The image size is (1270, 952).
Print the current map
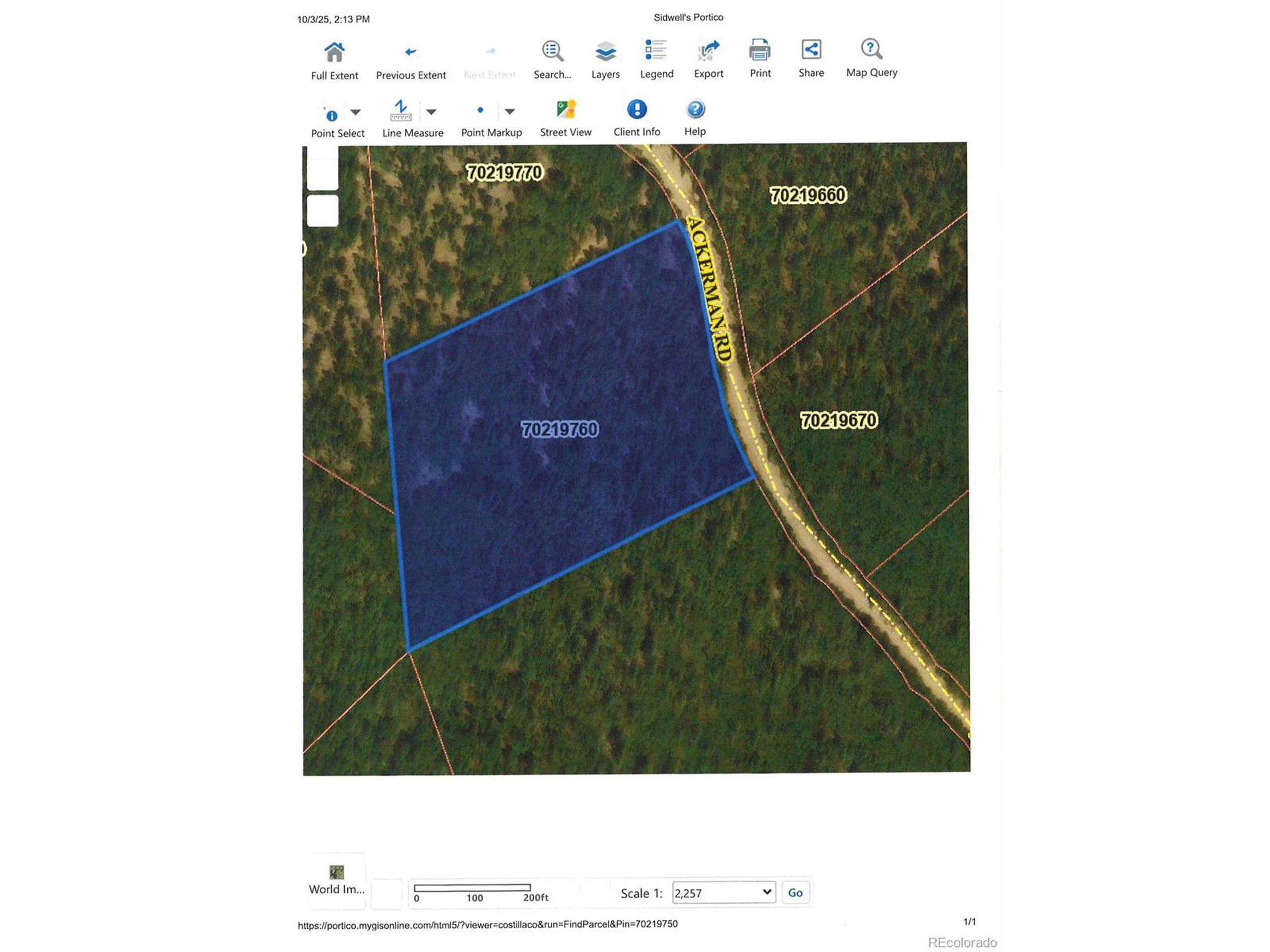pyautogui.click(x=760, y=50)
